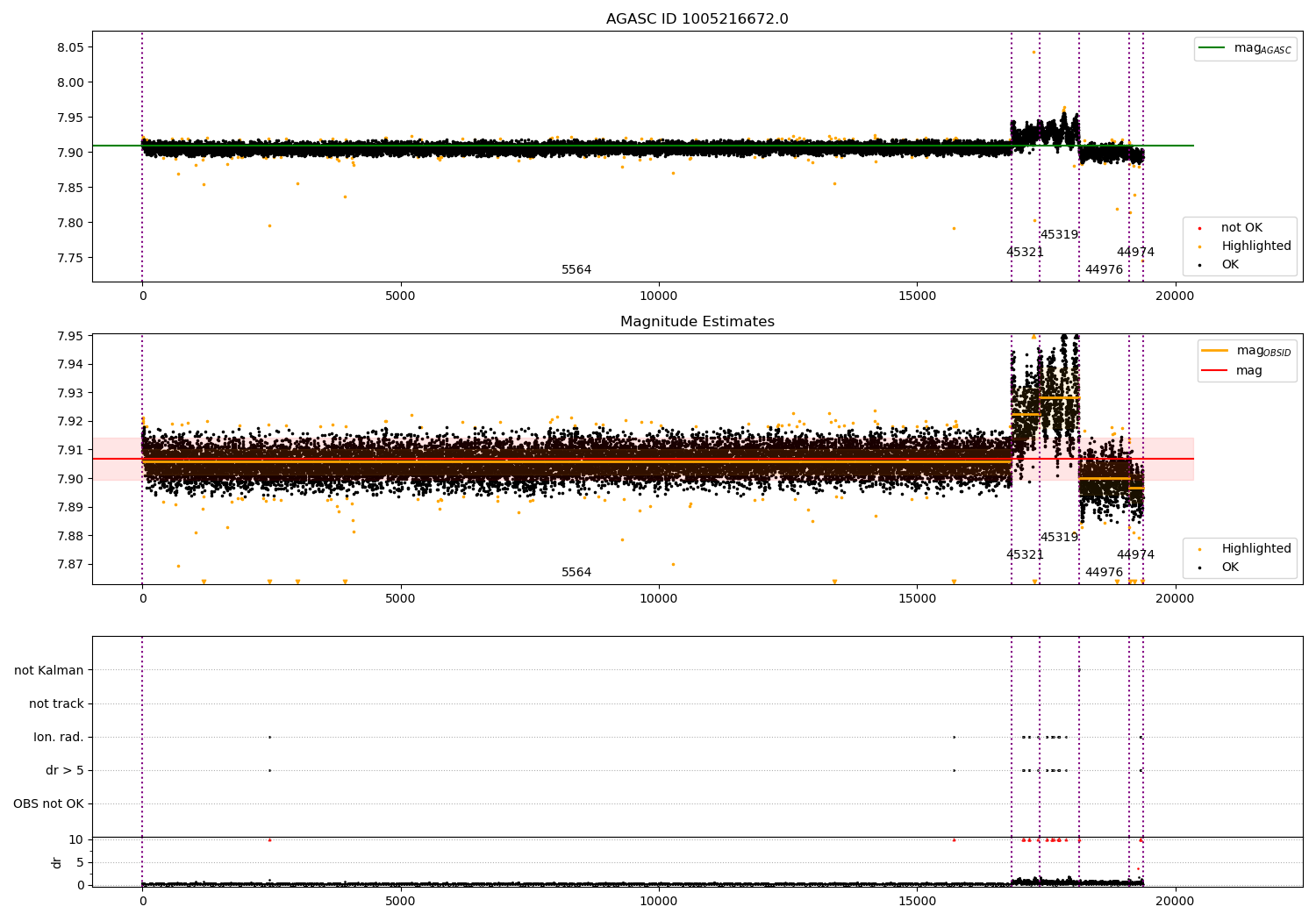
Task: Click the 7.85 y-axis tick label
Action: (71, 188)
